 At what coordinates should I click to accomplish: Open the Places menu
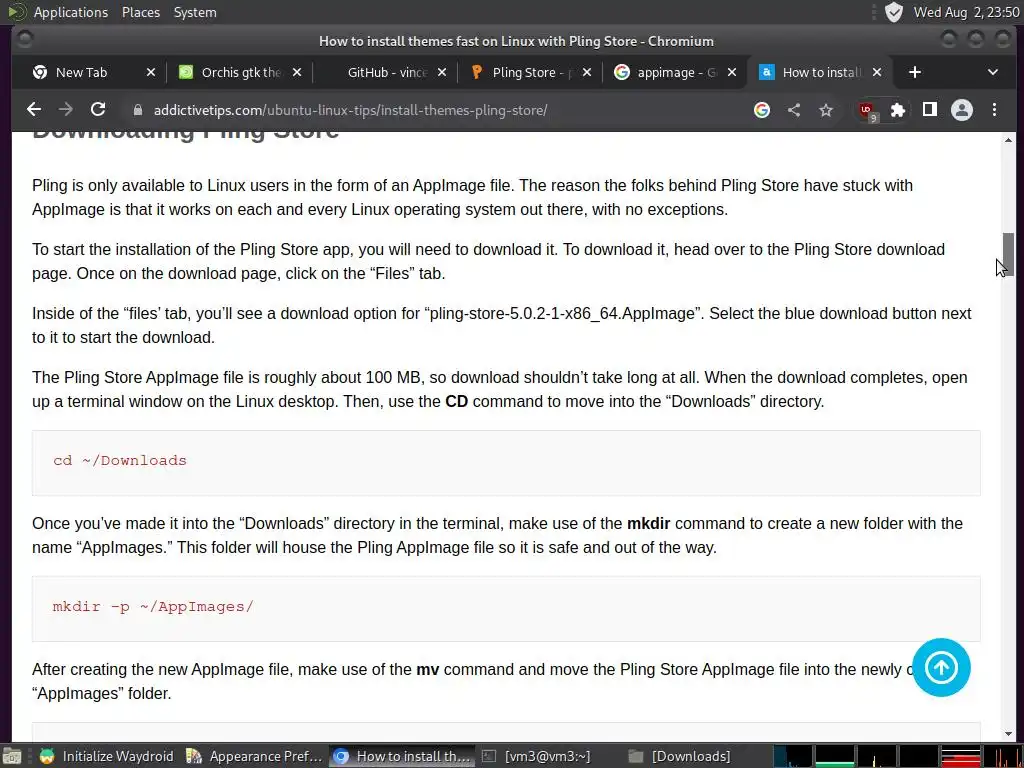tap(140, 12)
